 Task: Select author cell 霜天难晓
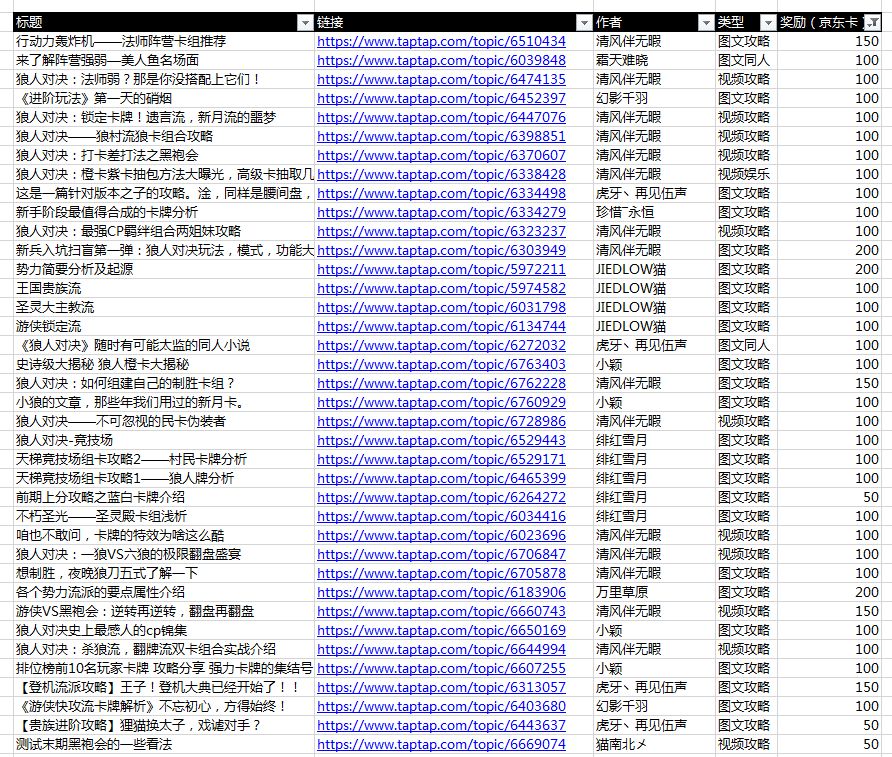(654, 60)
